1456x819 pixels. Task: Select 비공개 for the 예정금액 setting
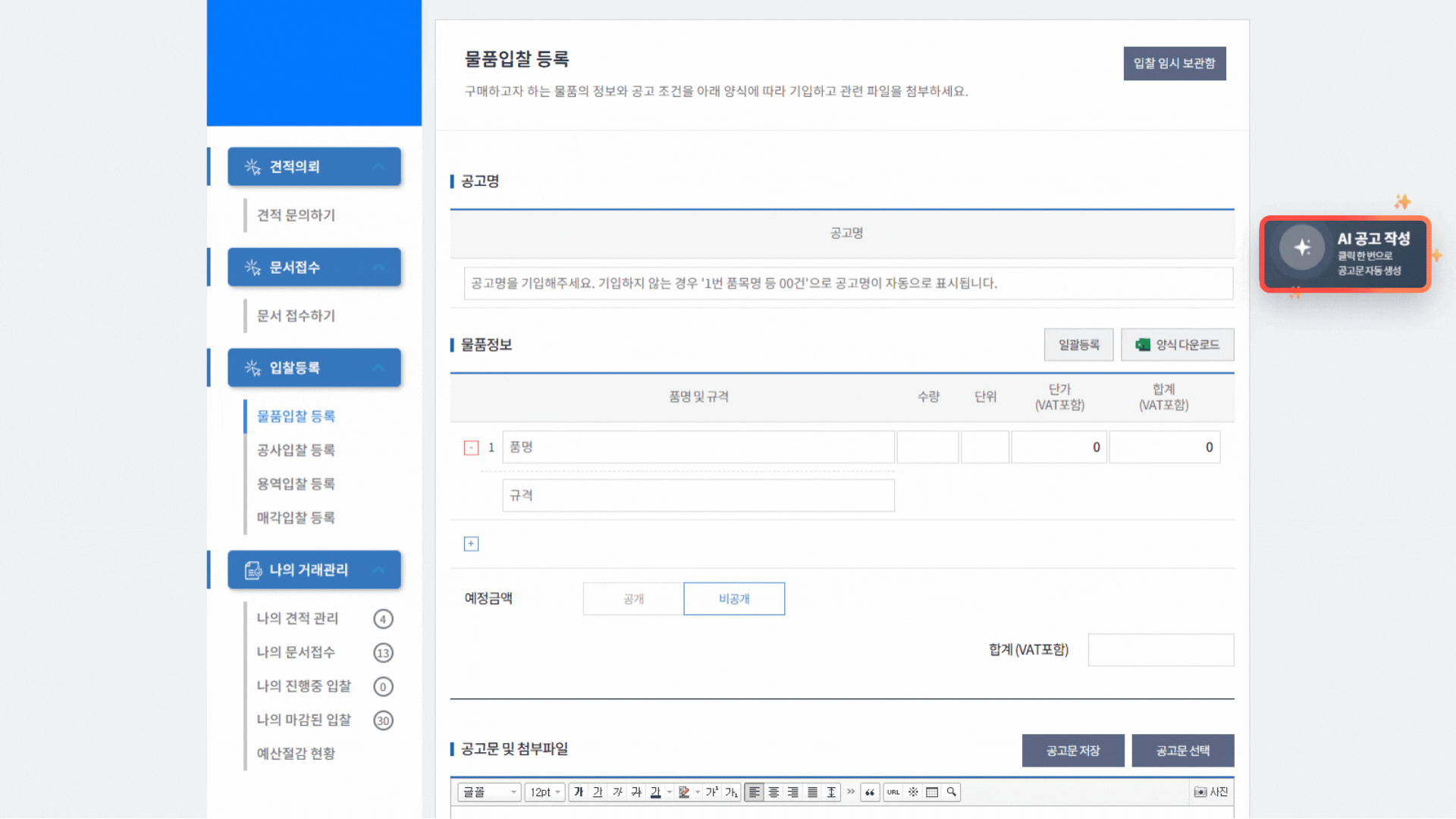733,598
